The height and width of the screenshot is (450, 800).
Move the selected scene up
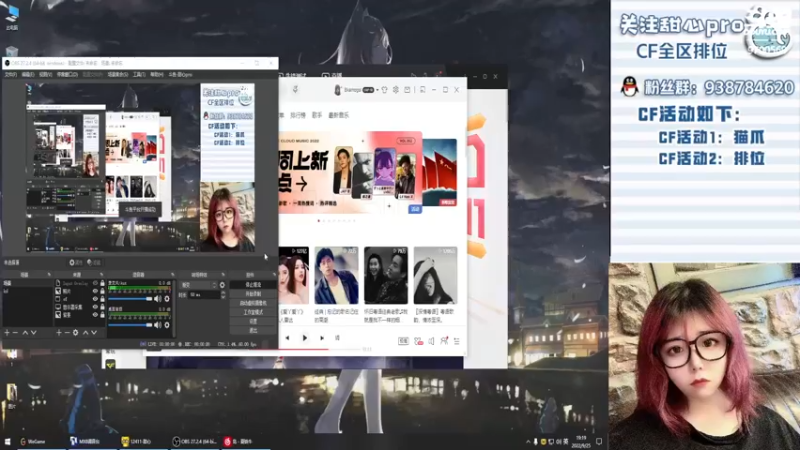point(24,333)
